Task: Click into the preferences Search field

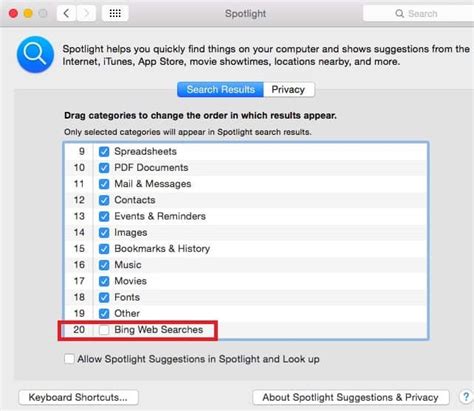Action: click(x=418, y=14)
